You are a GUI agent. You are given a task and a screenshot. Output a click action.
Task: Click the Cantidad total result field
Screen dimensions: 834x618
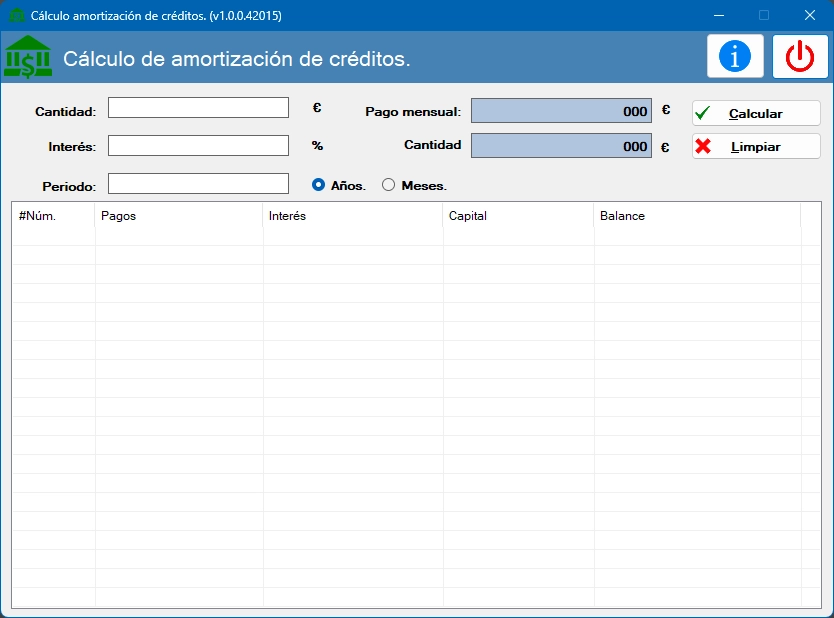561,146
